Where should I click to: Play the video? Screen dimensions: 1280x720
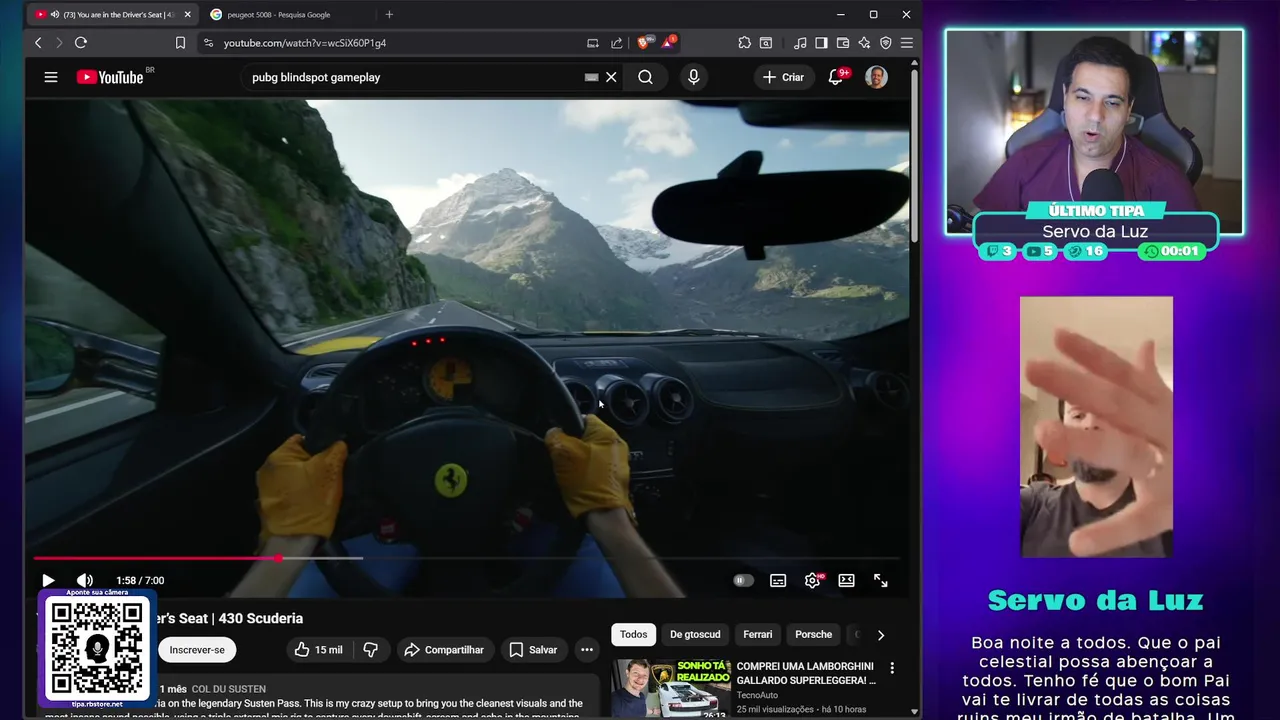tap(47, 580)
